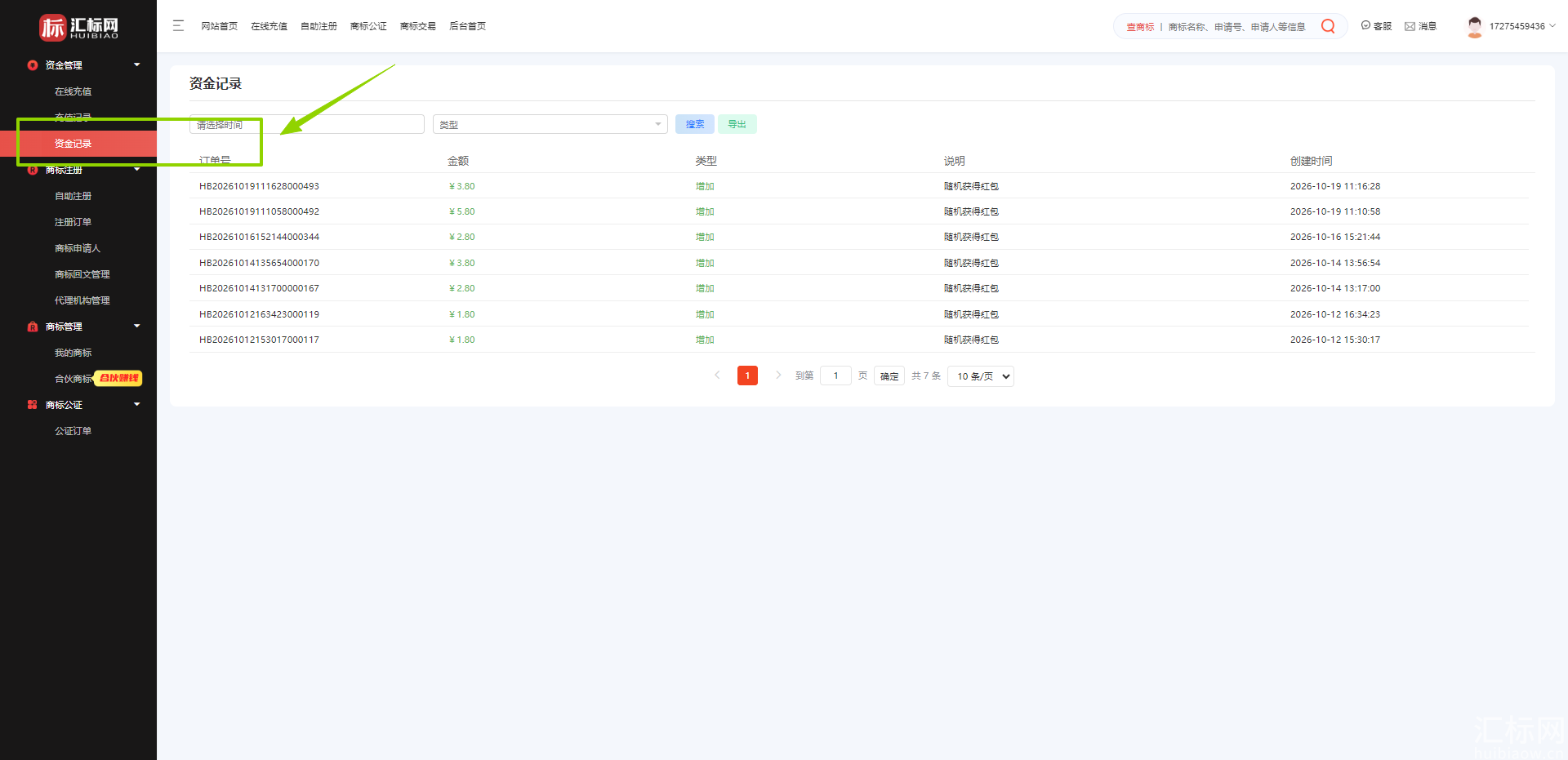This screenshot has width=1568, height=760.
Task: Click the Huibiao logo
Action: (x=79, y=27)
